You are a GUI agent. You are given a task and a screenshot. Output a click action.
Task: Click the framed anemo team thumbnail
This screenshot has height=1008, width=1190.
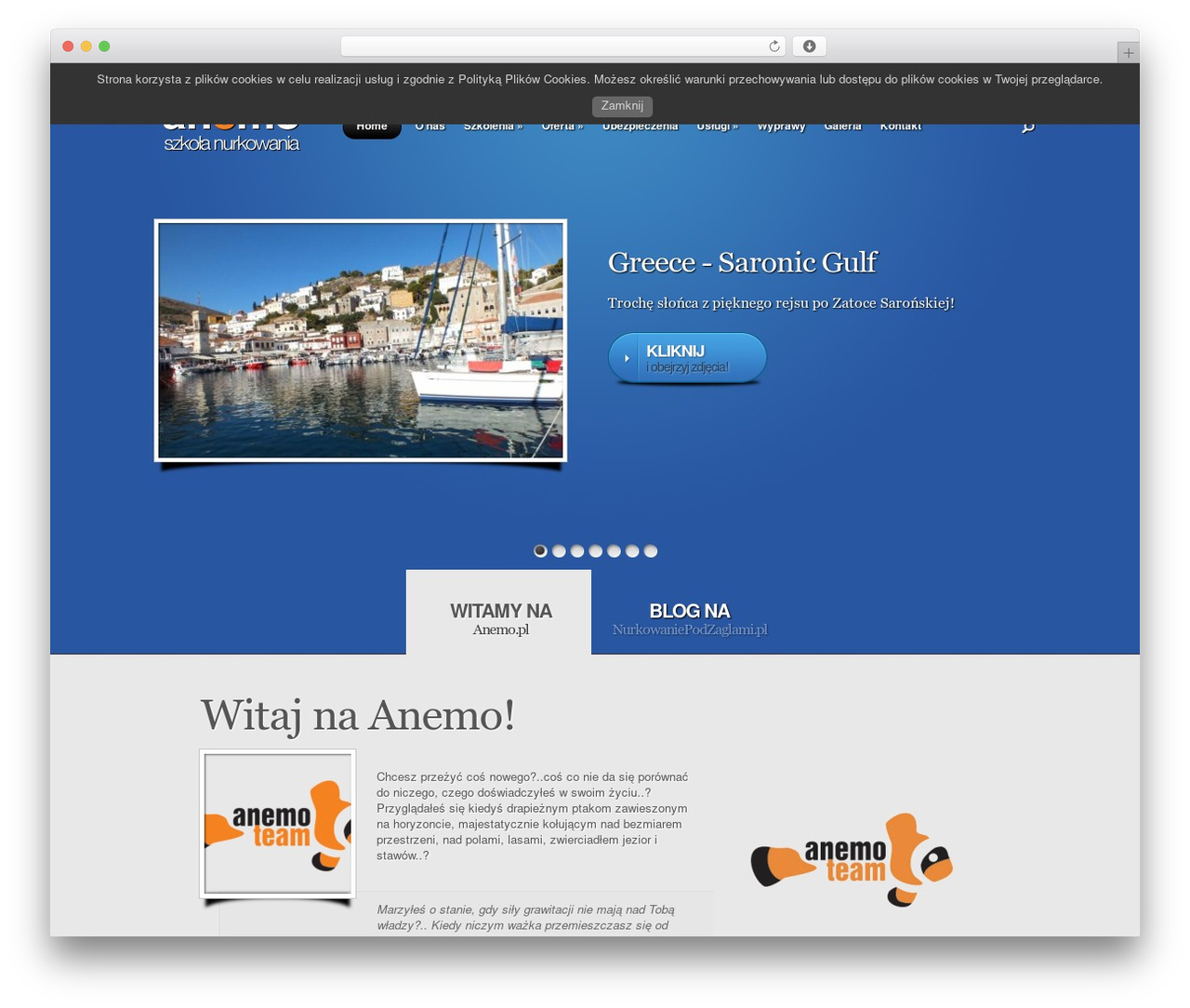pos(278,824)
